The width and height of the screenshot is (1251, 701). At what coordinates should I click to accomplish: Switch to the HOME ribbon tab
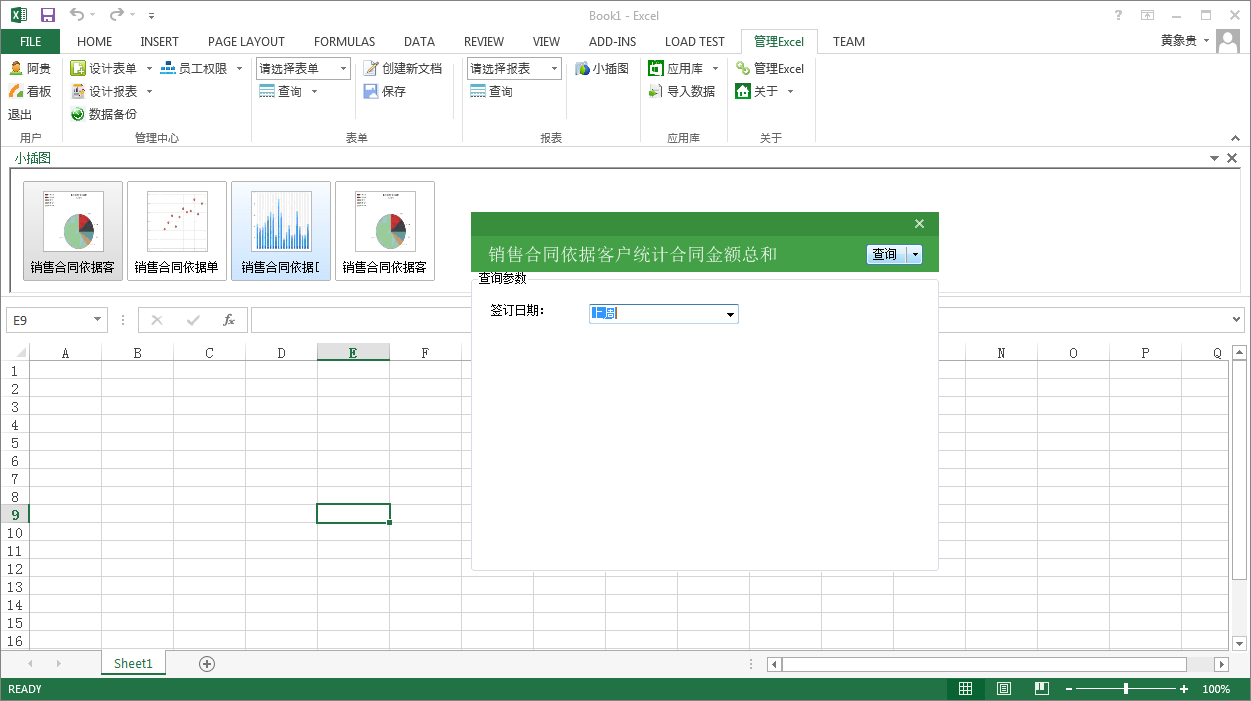click(x=94, y=41)
